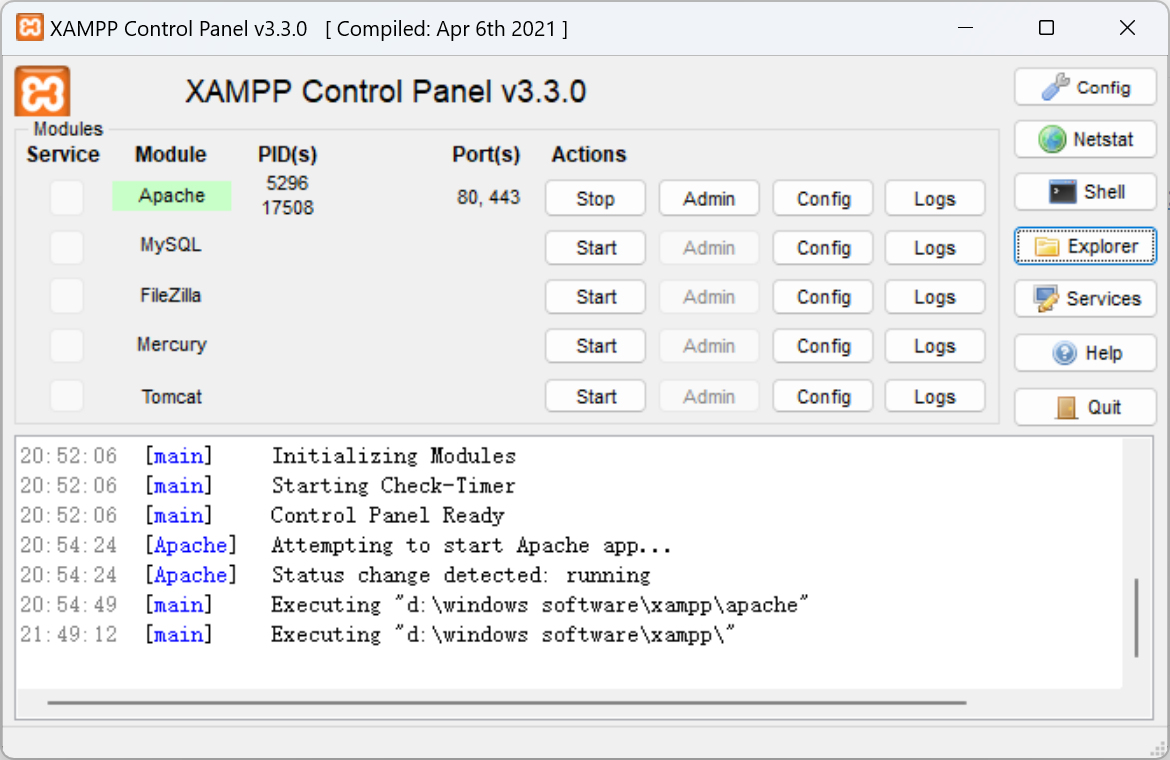Open Apache Config options
Viewport: 1170px width, 760px height.
click(823, 198)
